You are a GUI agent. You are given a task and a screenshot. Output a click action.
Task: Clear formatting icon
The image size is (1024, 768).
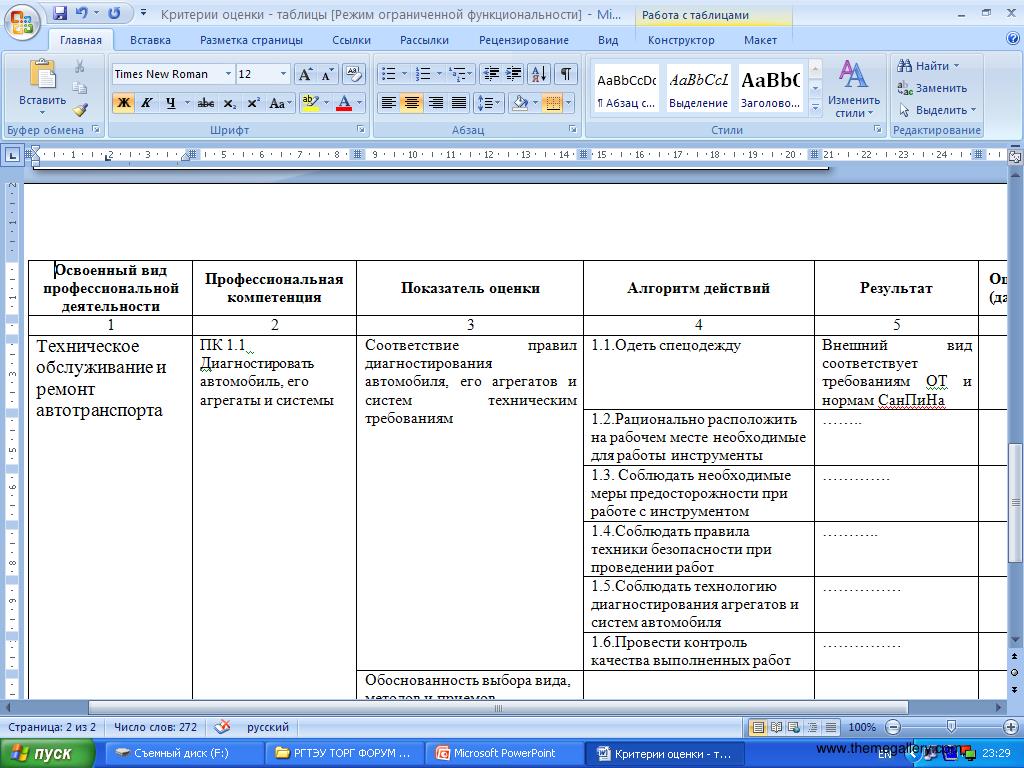pos(353,74)
